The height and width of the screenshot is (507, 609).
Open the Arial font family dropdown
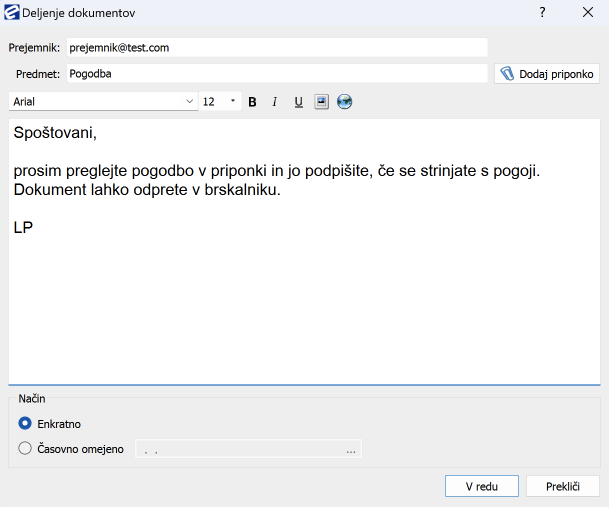tap(190, 102)
